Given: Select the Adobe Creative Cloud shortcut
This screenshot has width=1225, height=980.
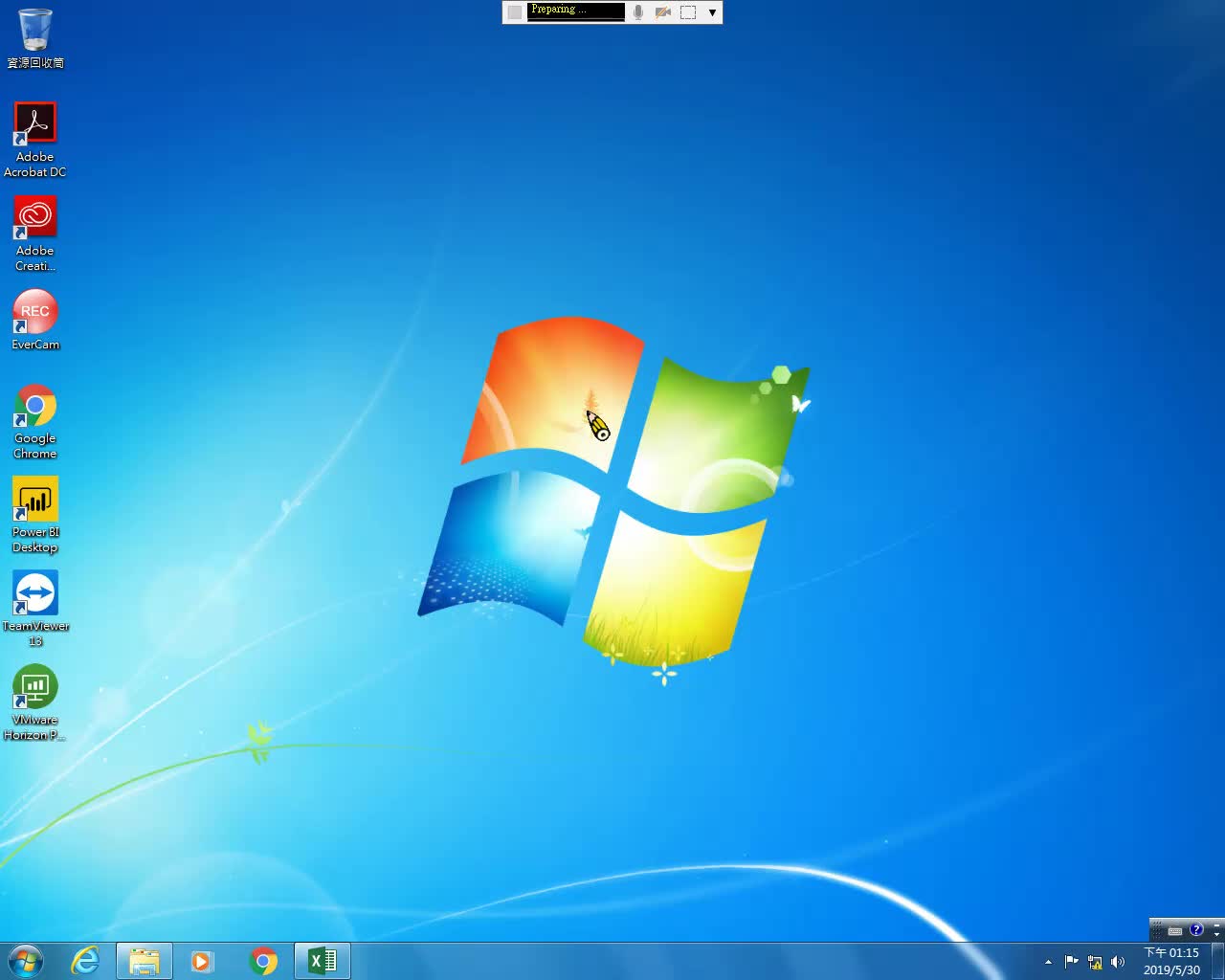Looking at the screenshot, I should 35,234.
